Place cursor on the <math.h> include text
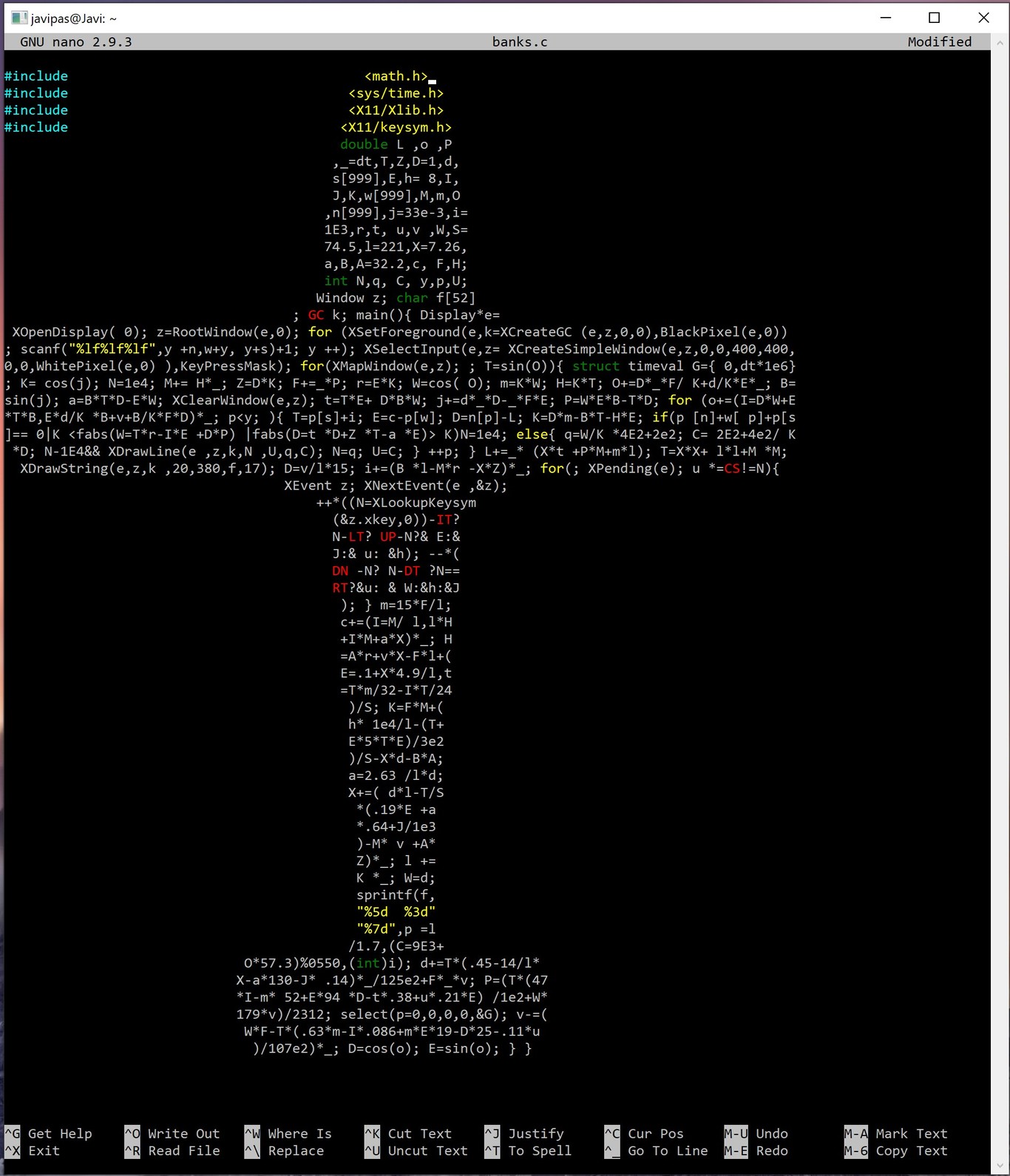 point(396,76)
